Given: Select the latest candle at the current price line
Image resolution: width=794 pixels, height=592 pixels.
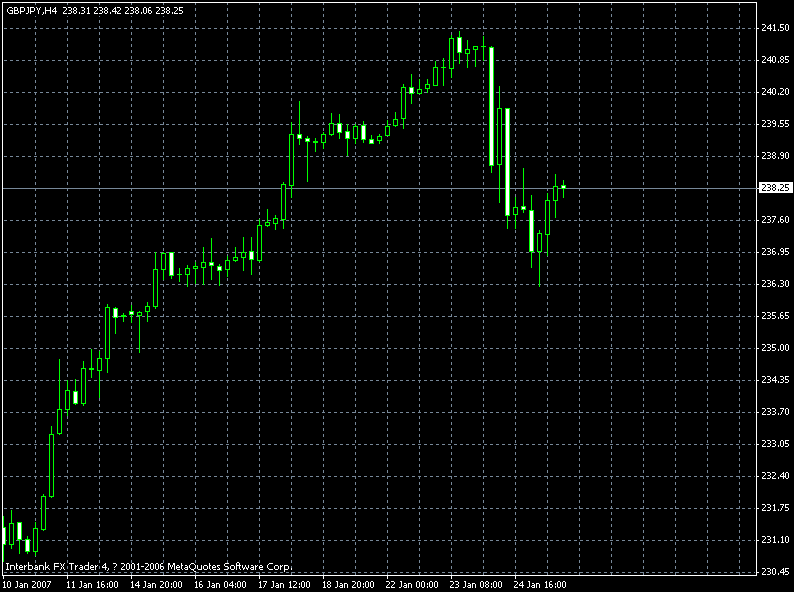Looking at the screenshot, I should coord(564,188).
